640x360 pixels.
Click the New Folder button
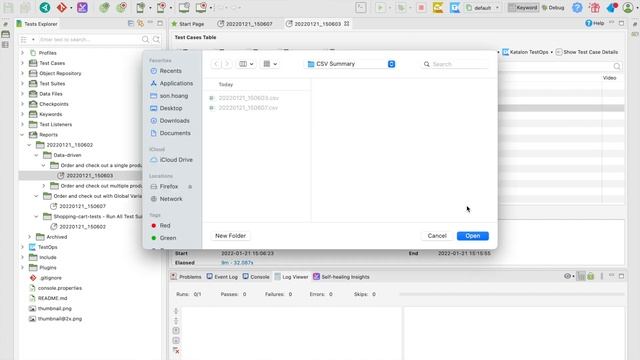point(230,236)
